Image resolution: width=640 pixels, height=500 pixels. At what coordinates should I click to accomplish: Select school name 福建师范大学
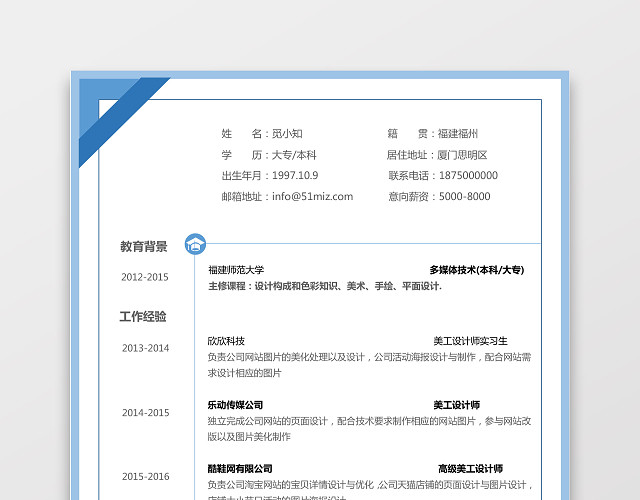point(236,270)
